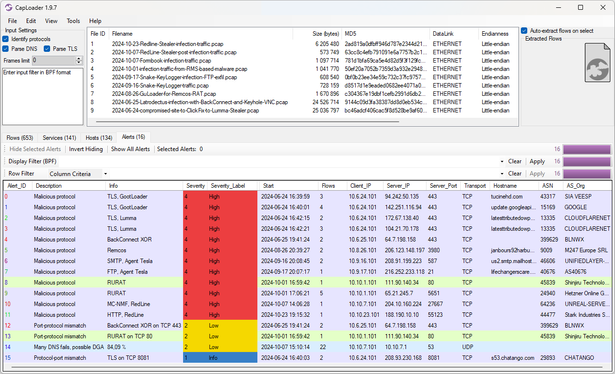
Task: Open the View menu
Action: point(51,21)
